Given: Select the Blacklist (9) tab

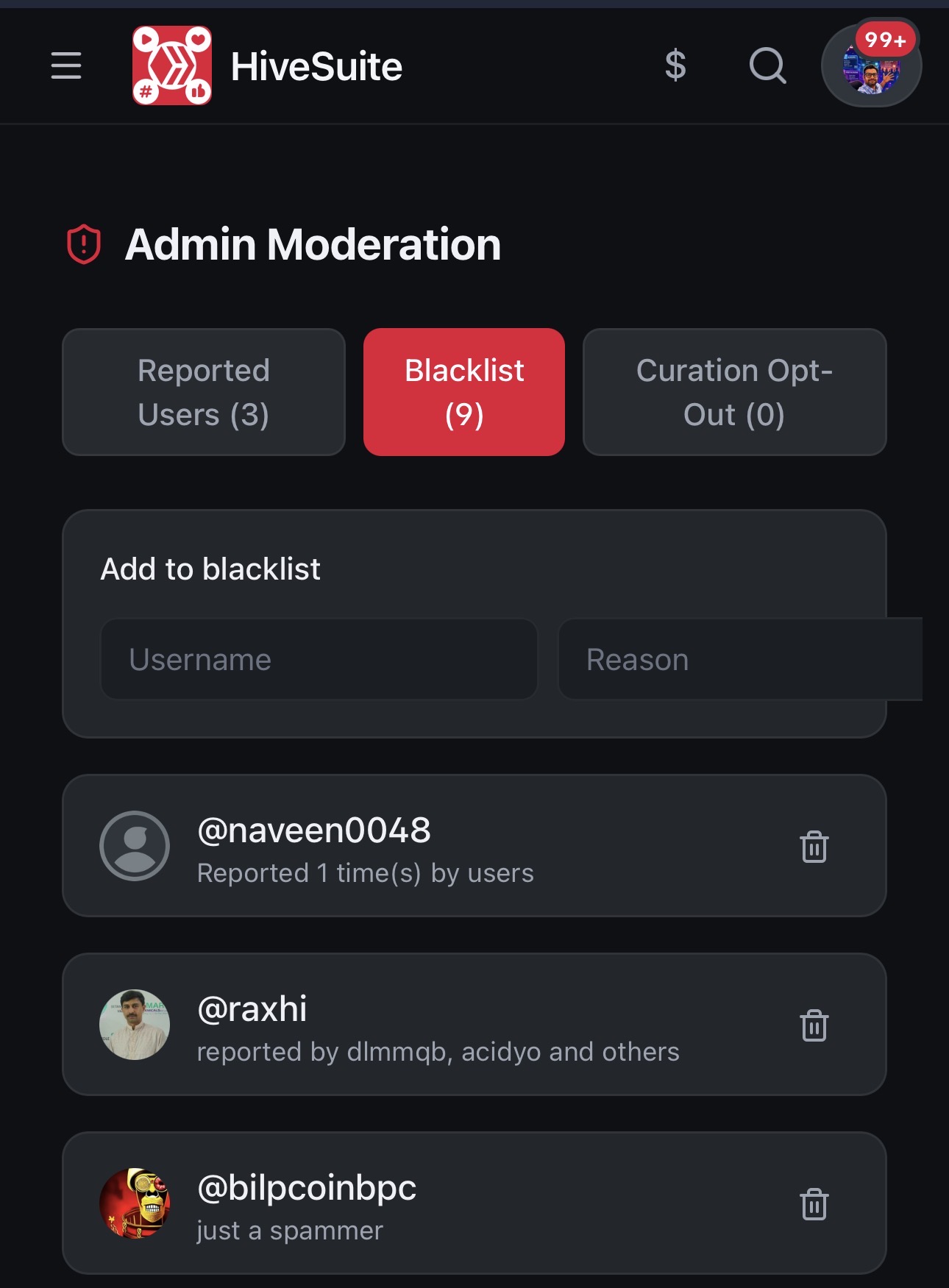Looking at the screenshot, I should pyautogui.click(x=464, y=392).
